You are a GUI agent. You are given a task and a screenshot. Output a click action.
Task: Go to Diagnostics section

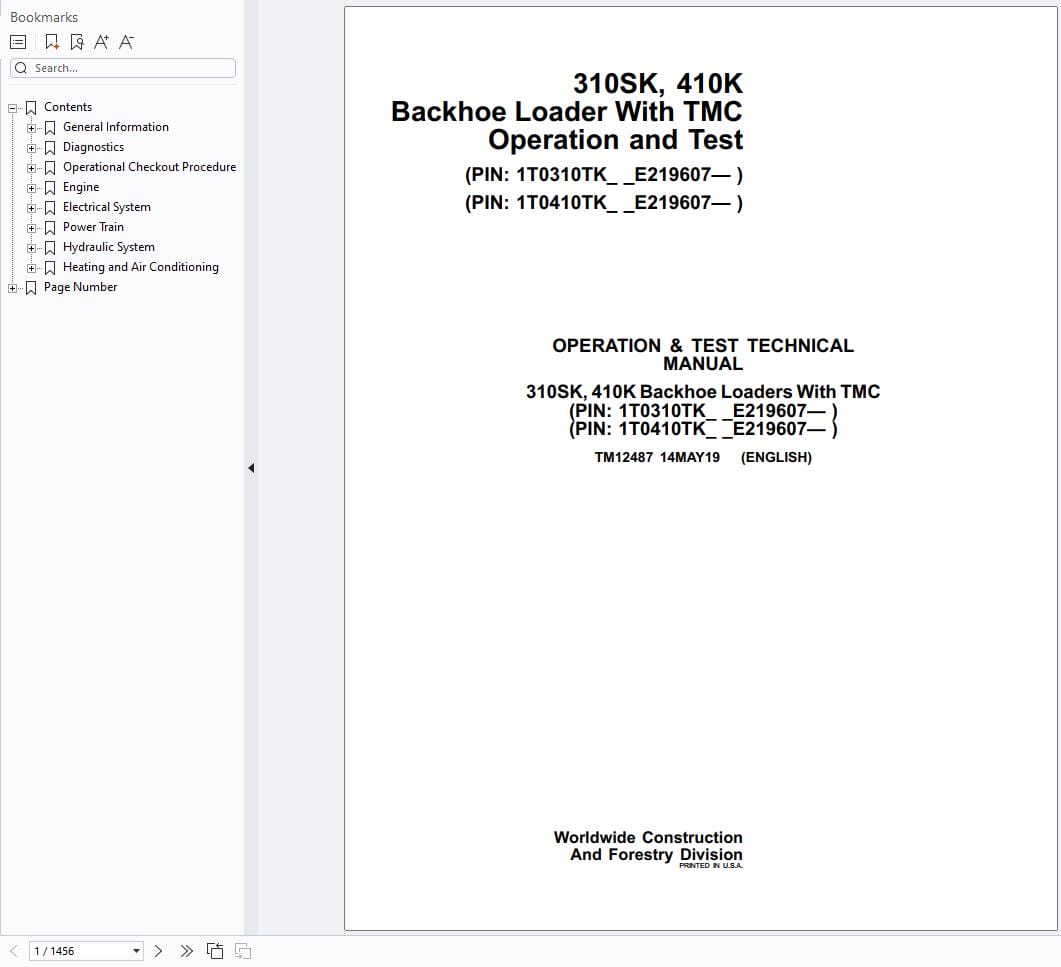click(x=93, y=147)
